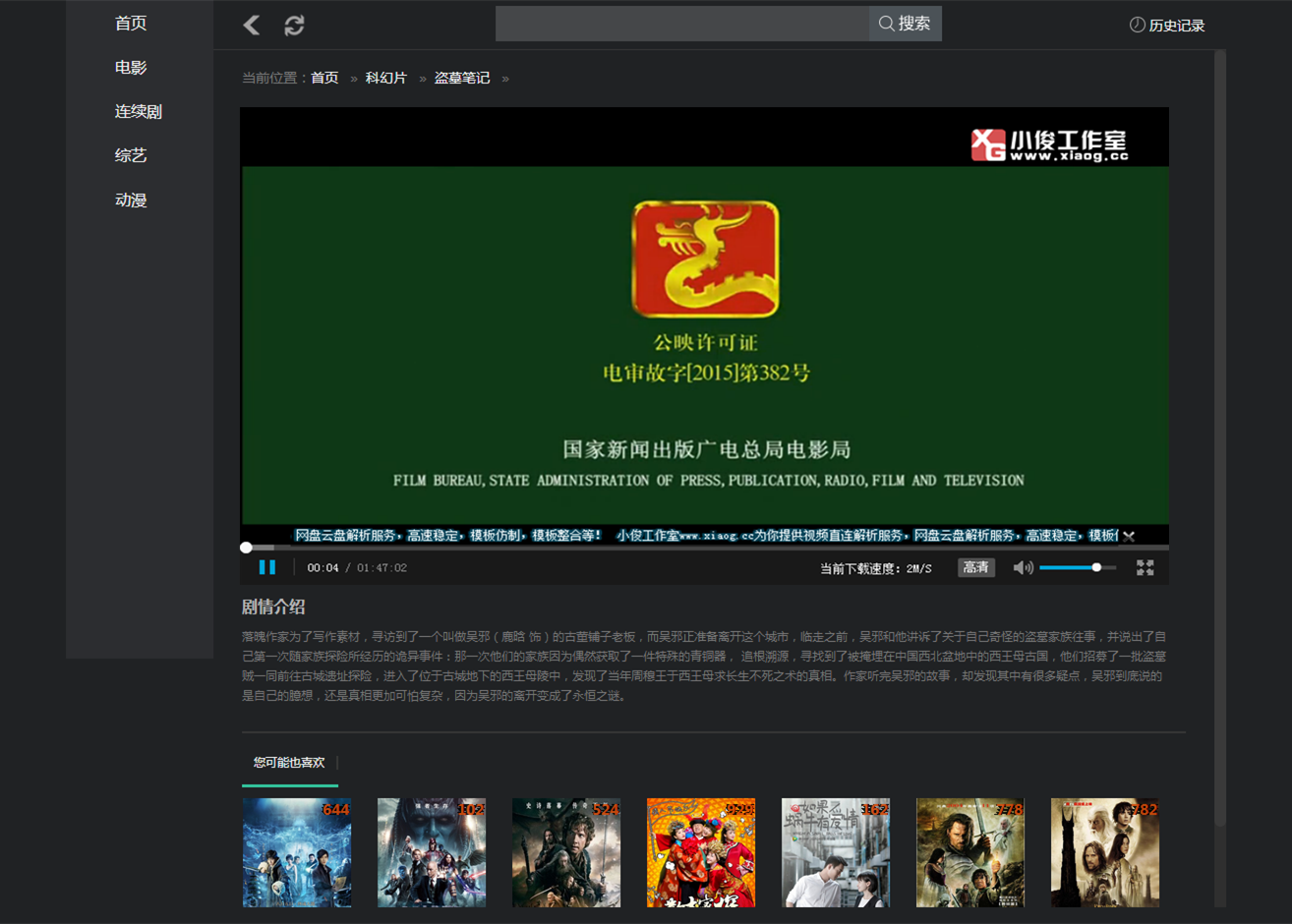
Task: Go to 首页 in sidebar
Action: pos(131,24)
